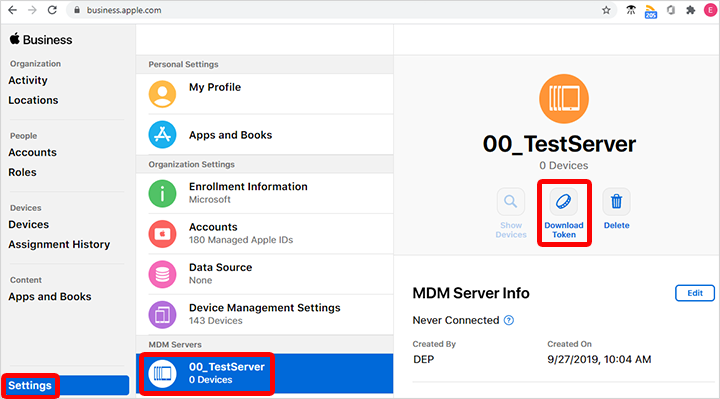This screenshot has width=720, height=399.
Task: Click the Show Devices magnifier icon
Action: [x=511, y=202]
